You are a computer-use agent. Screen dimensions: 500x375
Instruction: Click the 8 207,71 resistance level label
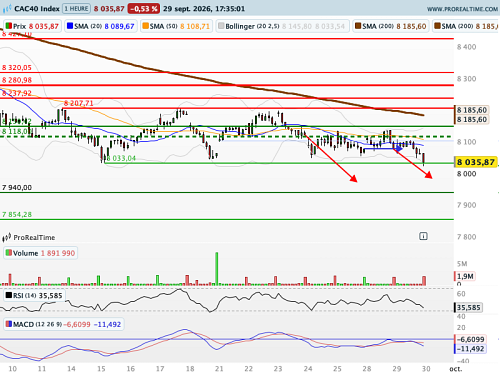pos(79,103)
